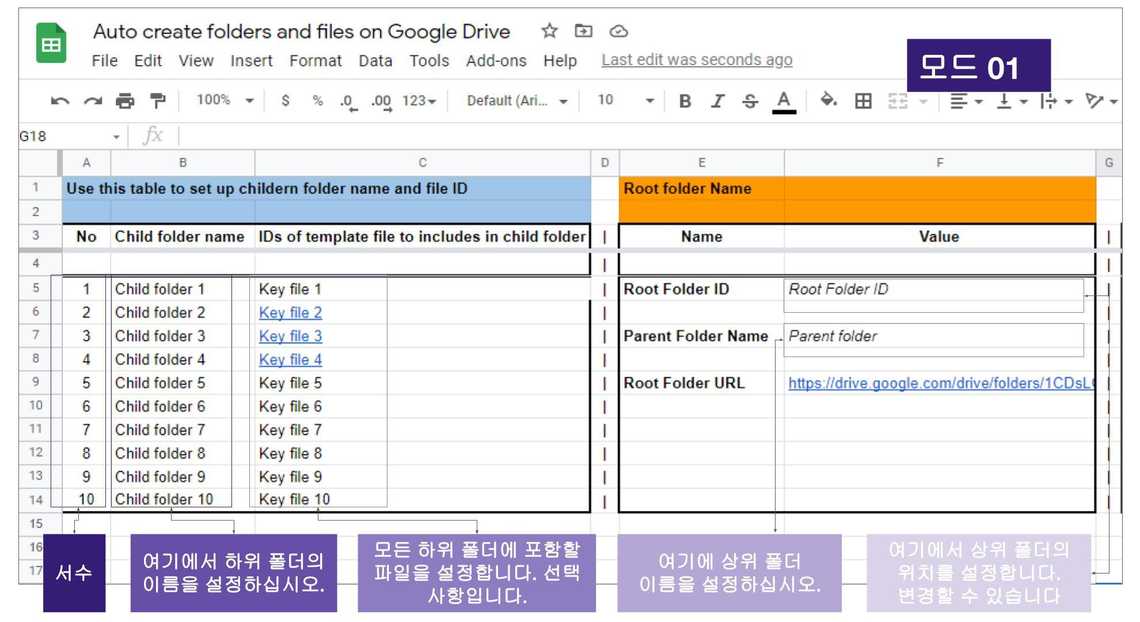Star this spreadsheet document

point(549,31)
